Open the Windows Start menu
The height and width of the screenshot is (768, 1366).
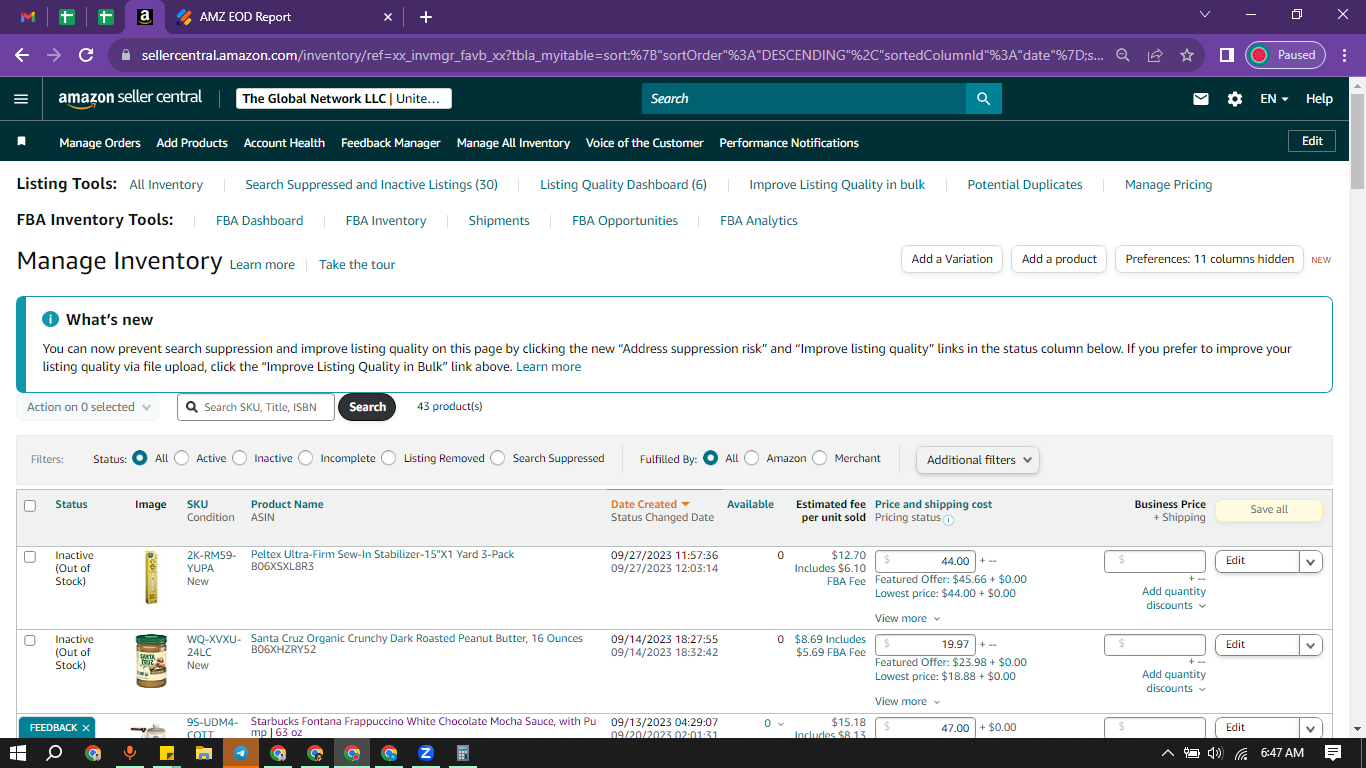[17, 753]
